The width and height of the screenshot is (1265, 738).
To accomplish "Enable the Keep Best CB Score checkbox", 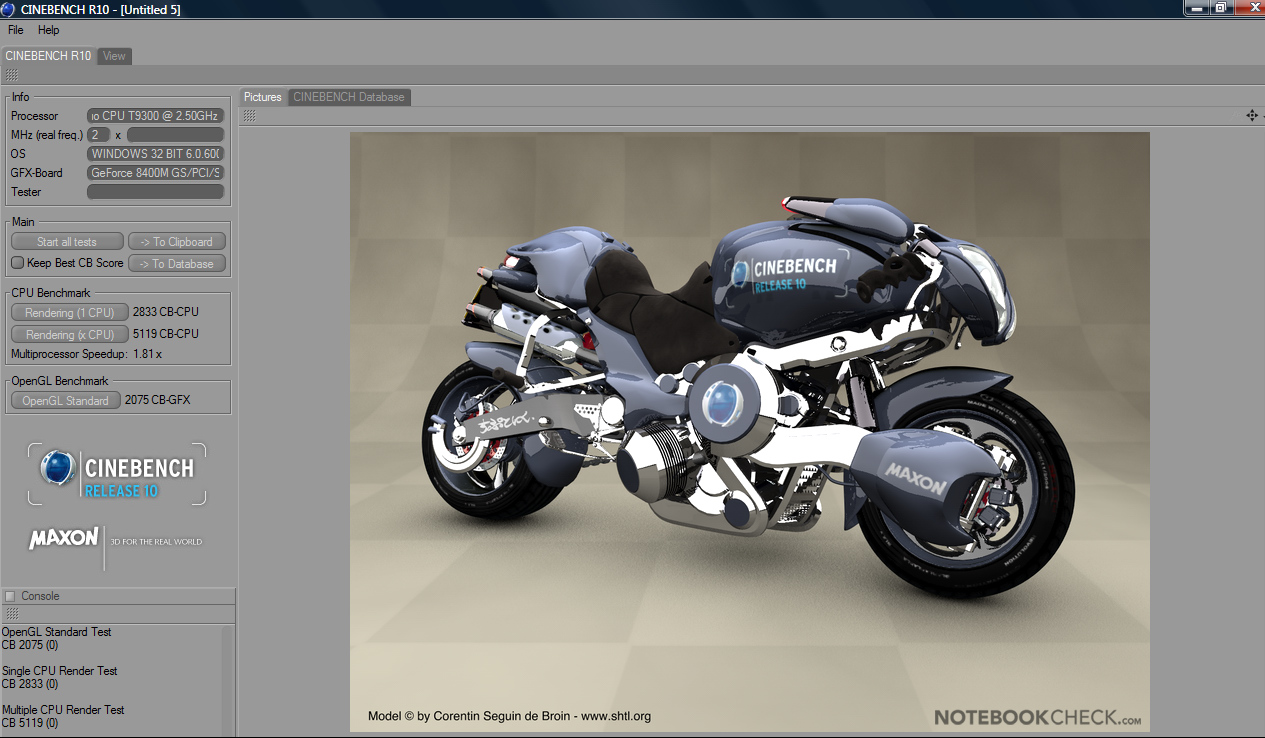I will coord(17,263).
